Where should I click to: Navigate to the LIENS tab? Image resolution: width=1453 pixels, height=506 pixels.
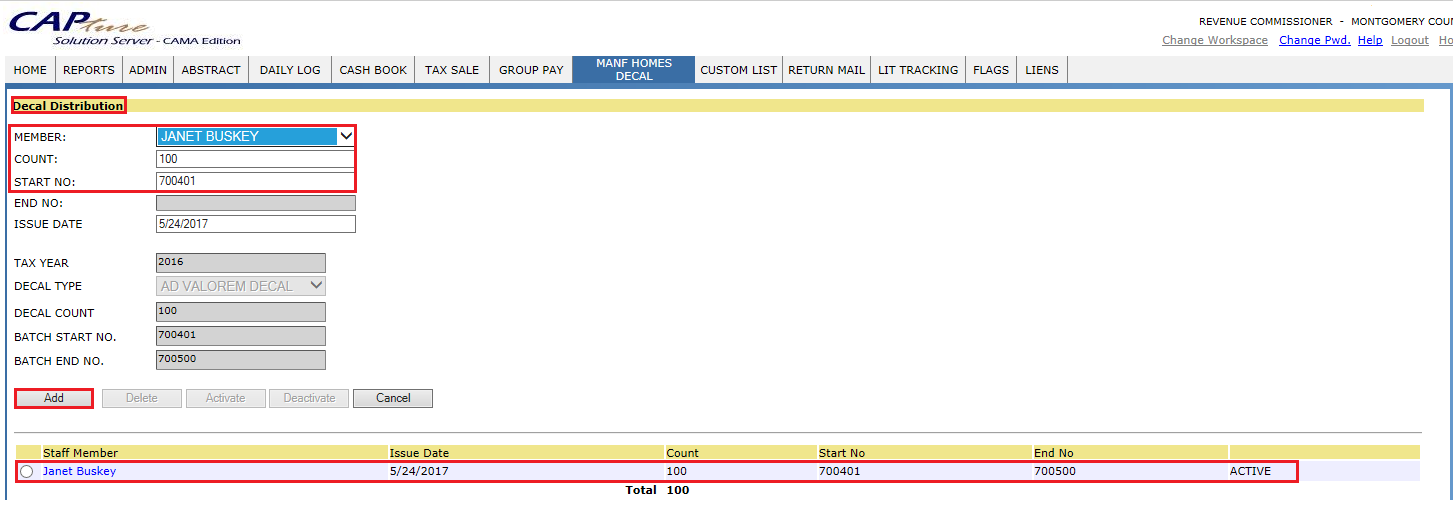point(1041,70)
